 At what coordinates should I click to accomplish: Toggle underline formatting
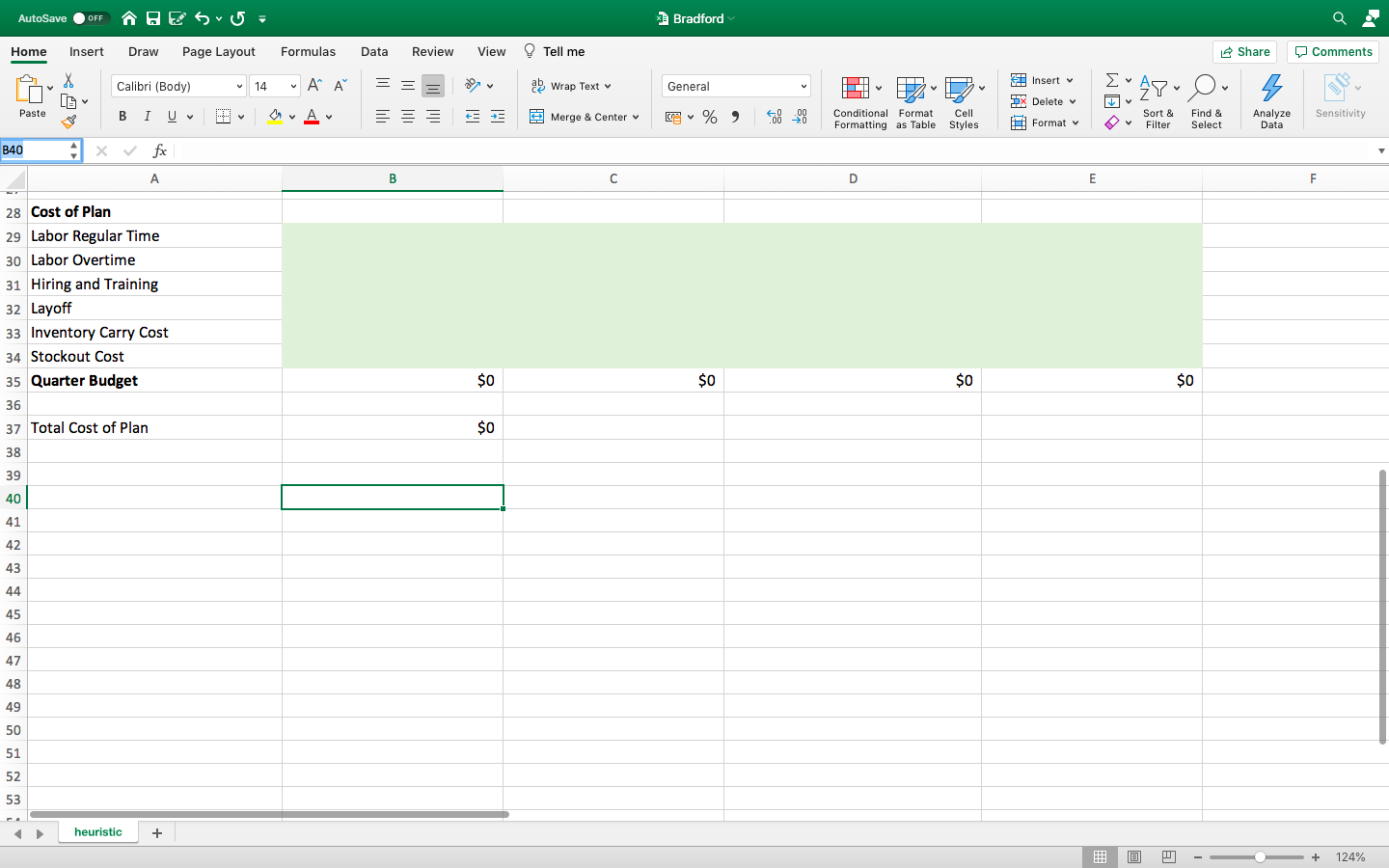click(170, 116)
